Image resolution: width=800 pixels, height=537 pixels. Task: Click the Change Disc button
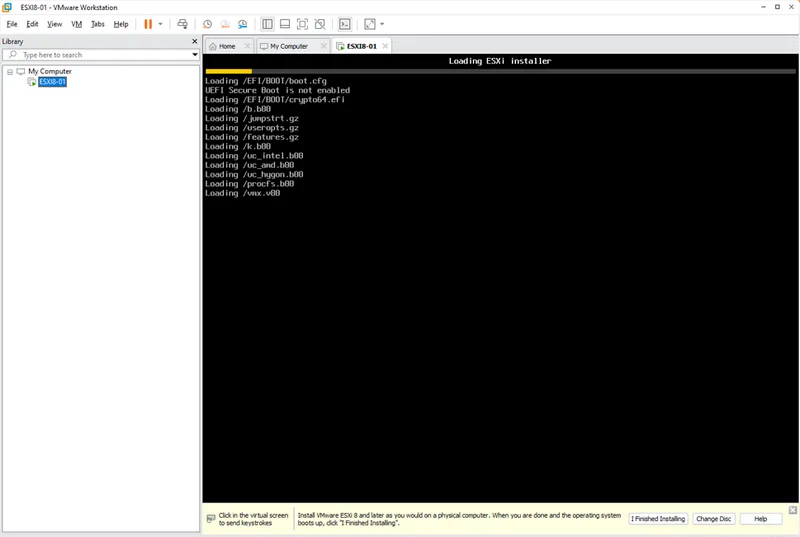714,519
